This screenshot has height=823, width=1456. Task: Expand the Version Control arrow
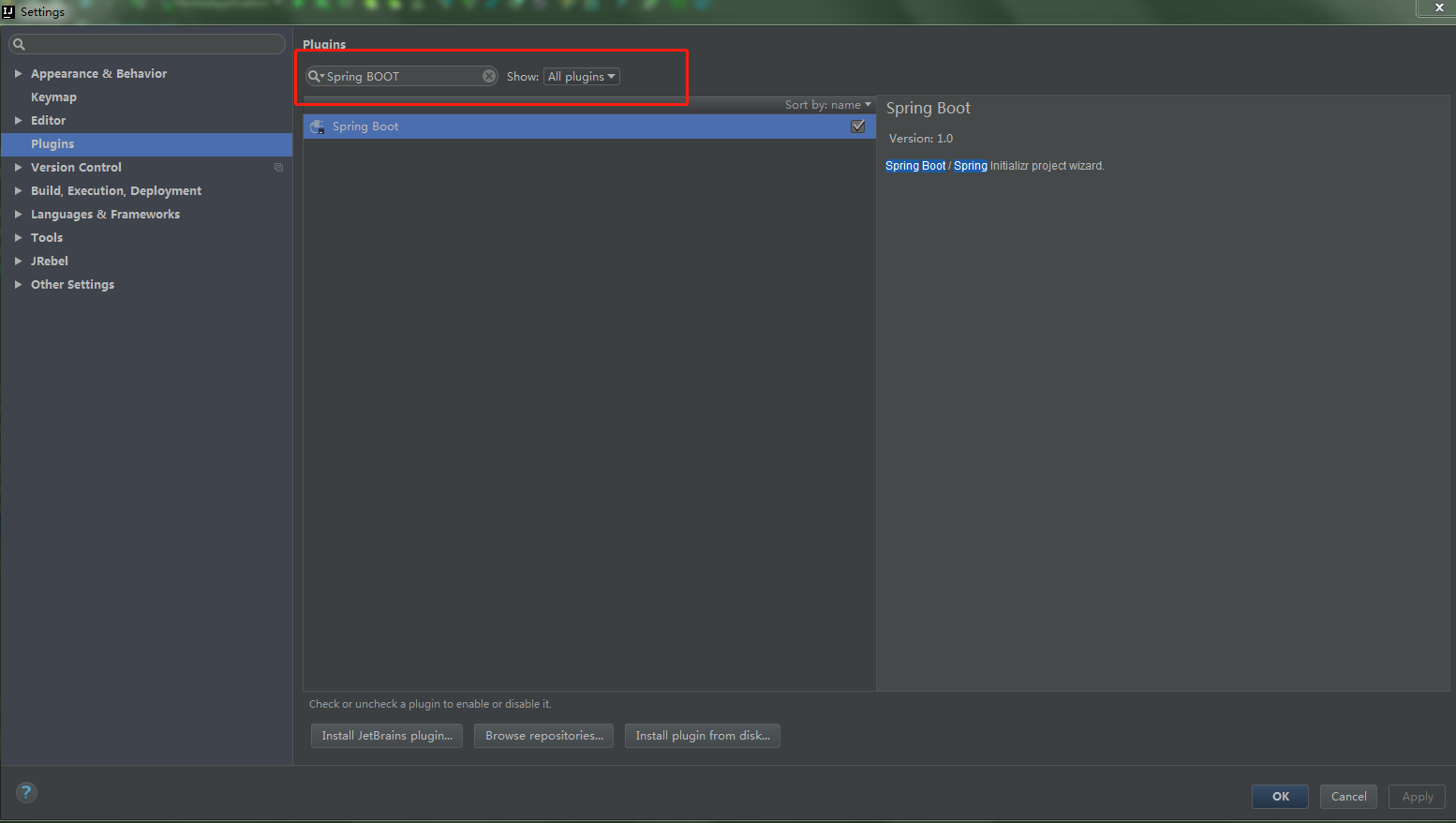18,167
